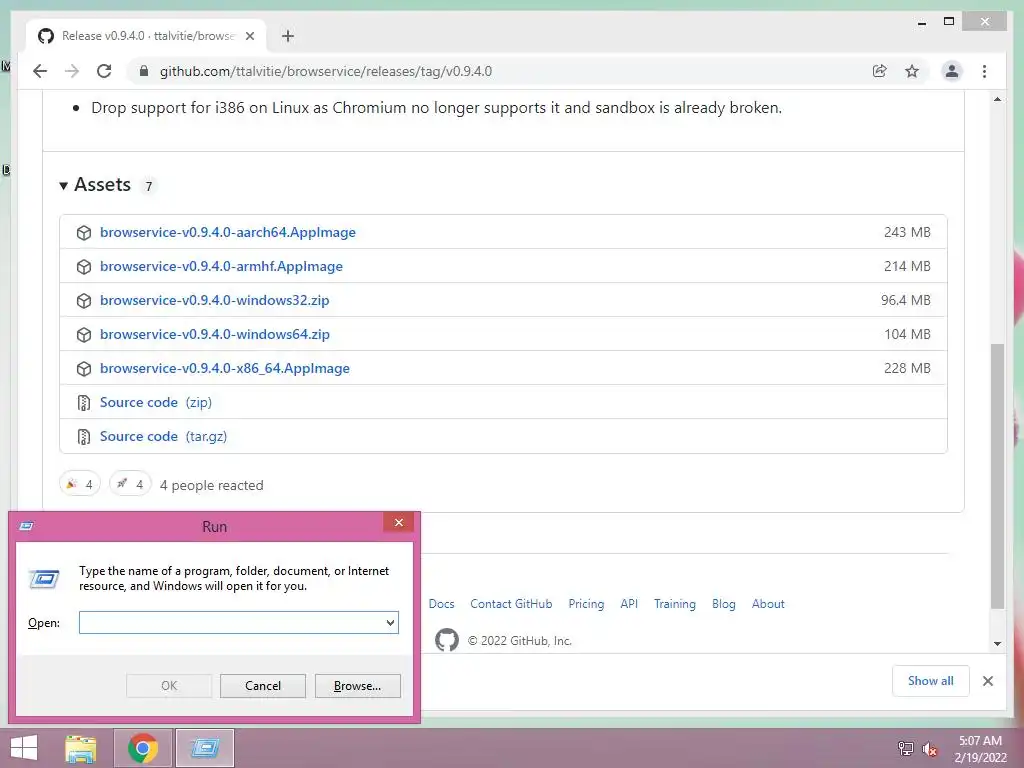Open the Chrome profile avatar
1024x768 pixels.
point(952,71)
